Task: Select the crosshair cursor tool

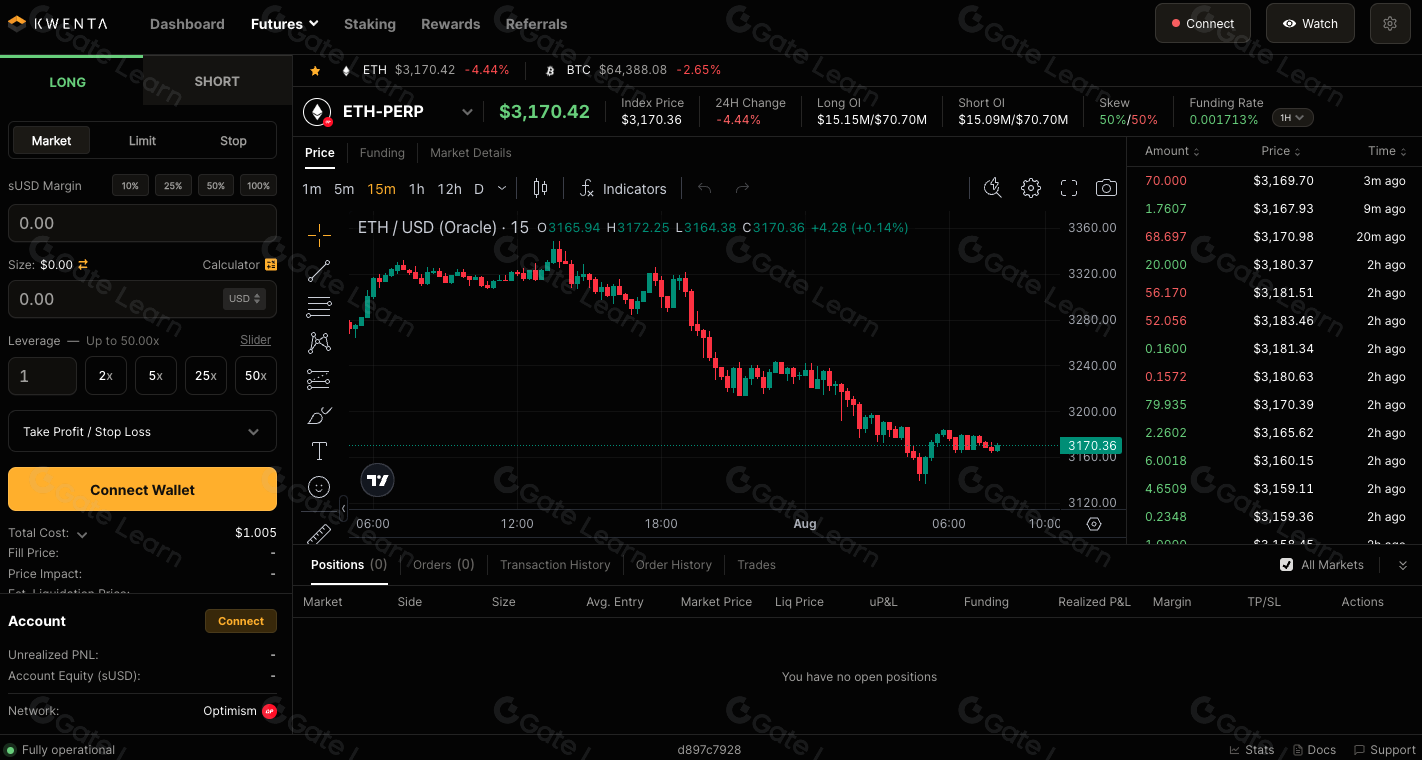Action: [319, 237]
